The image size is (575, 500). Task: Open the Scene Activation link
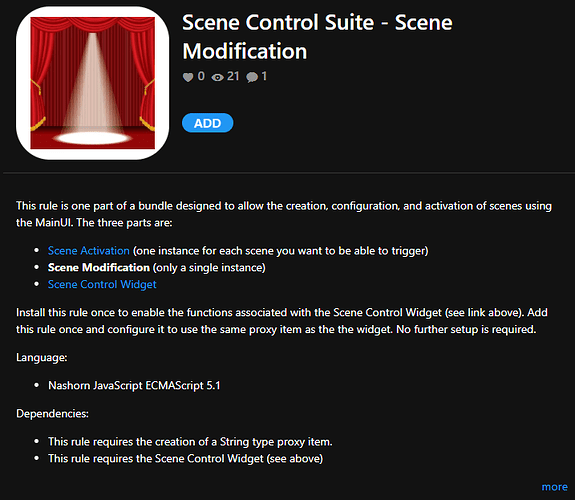[89, 251]
